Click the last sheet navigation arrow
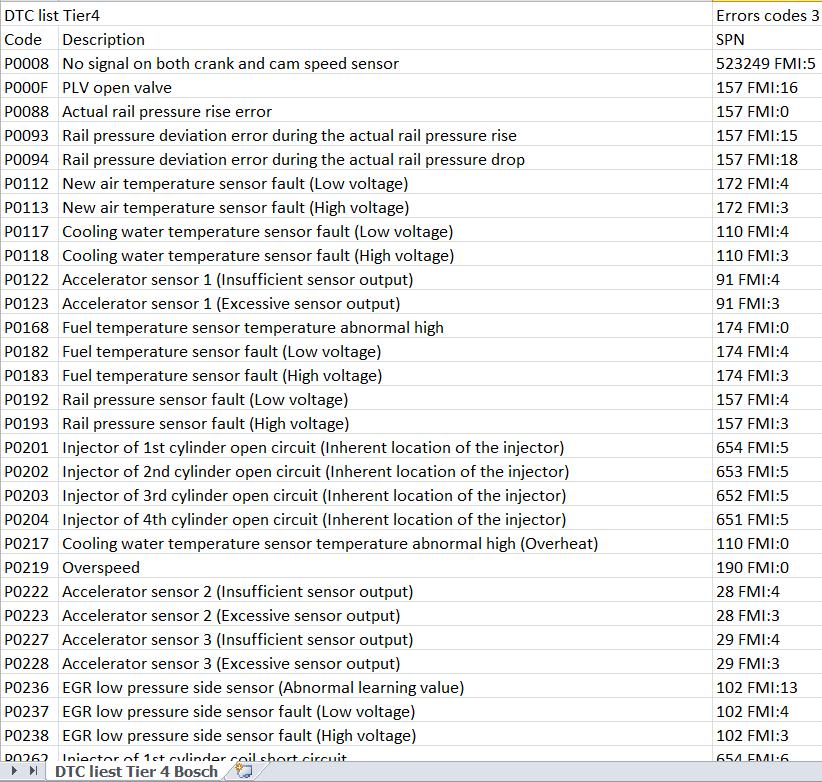The height and width of the screenshot is (782, 822). point(33,771)
